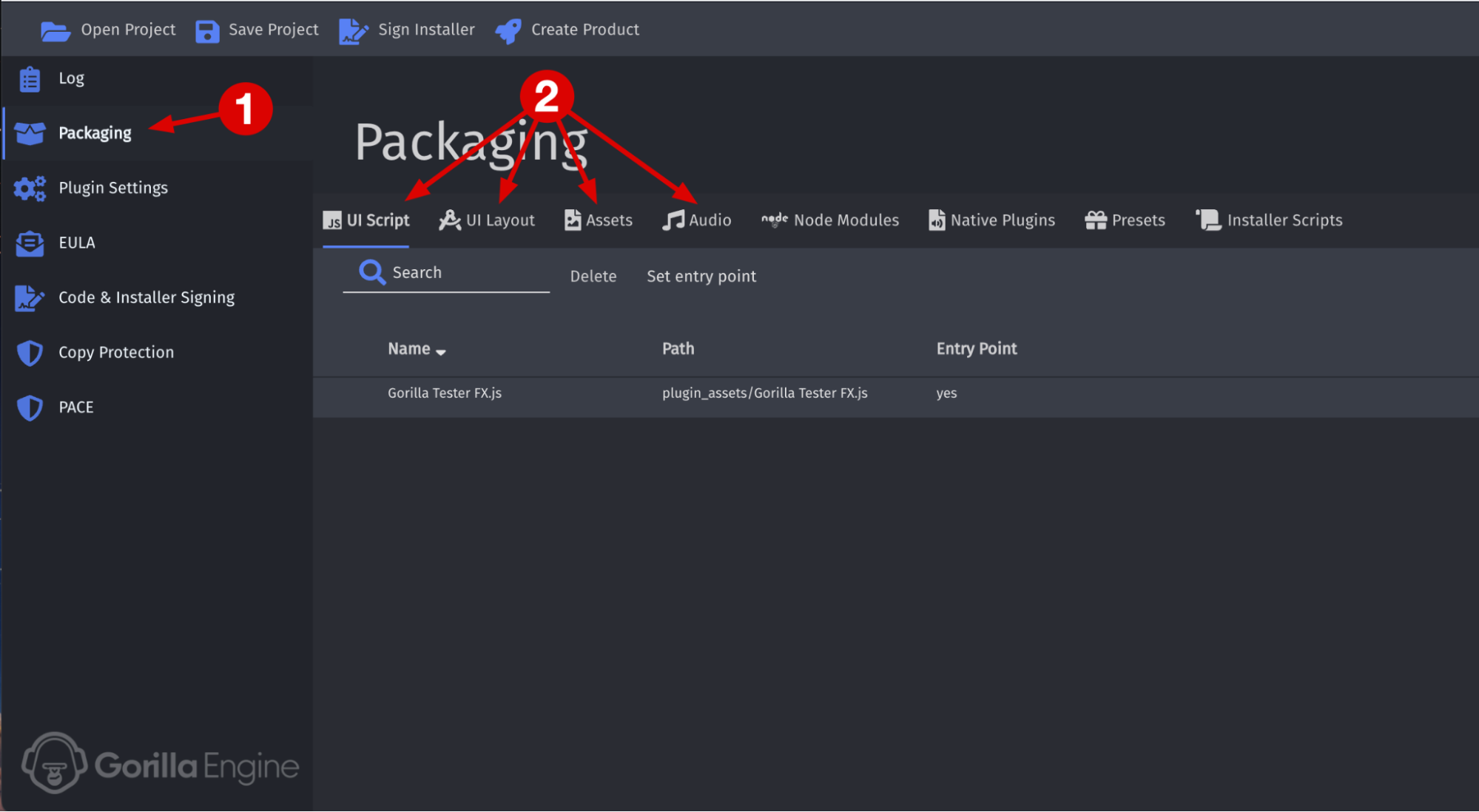Click the Delete button
The height and width of the screenshot is (812, 1479).
click(x=593, y=277)
